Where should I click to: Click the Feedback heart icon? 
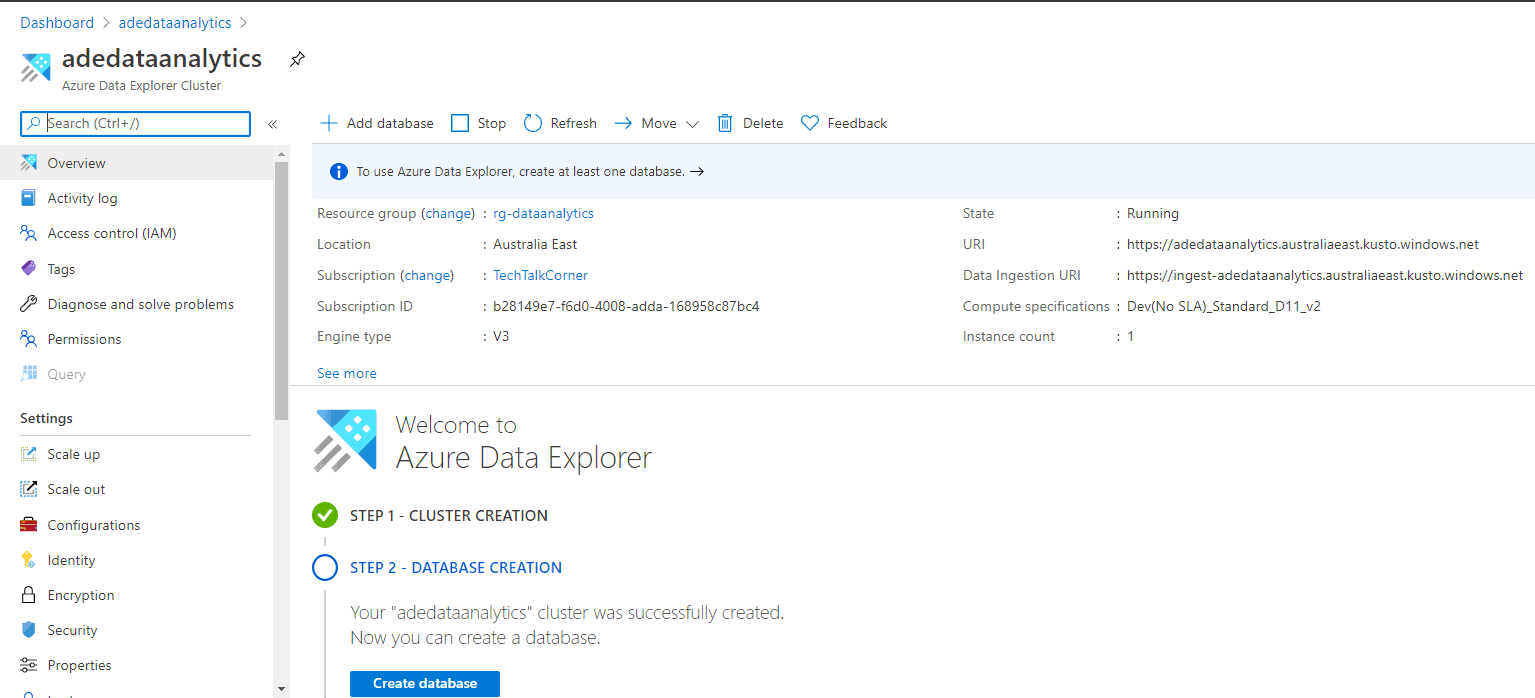click(x=810, y=123)
